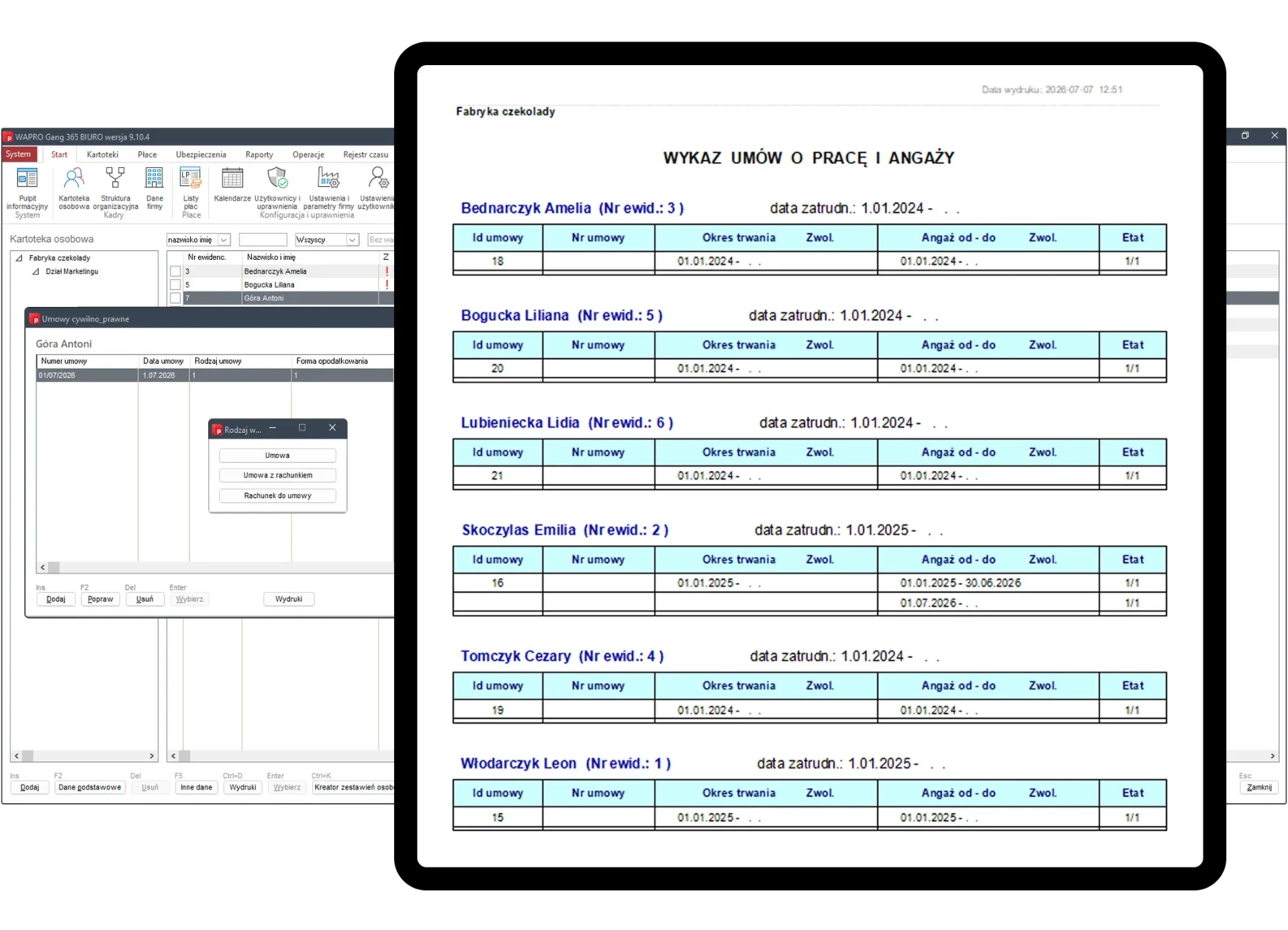The height and width of the screenshot is (930, 1288).
Task: Choose 'Umowa z rachunkiem' option
Action: tap(278, 475)
